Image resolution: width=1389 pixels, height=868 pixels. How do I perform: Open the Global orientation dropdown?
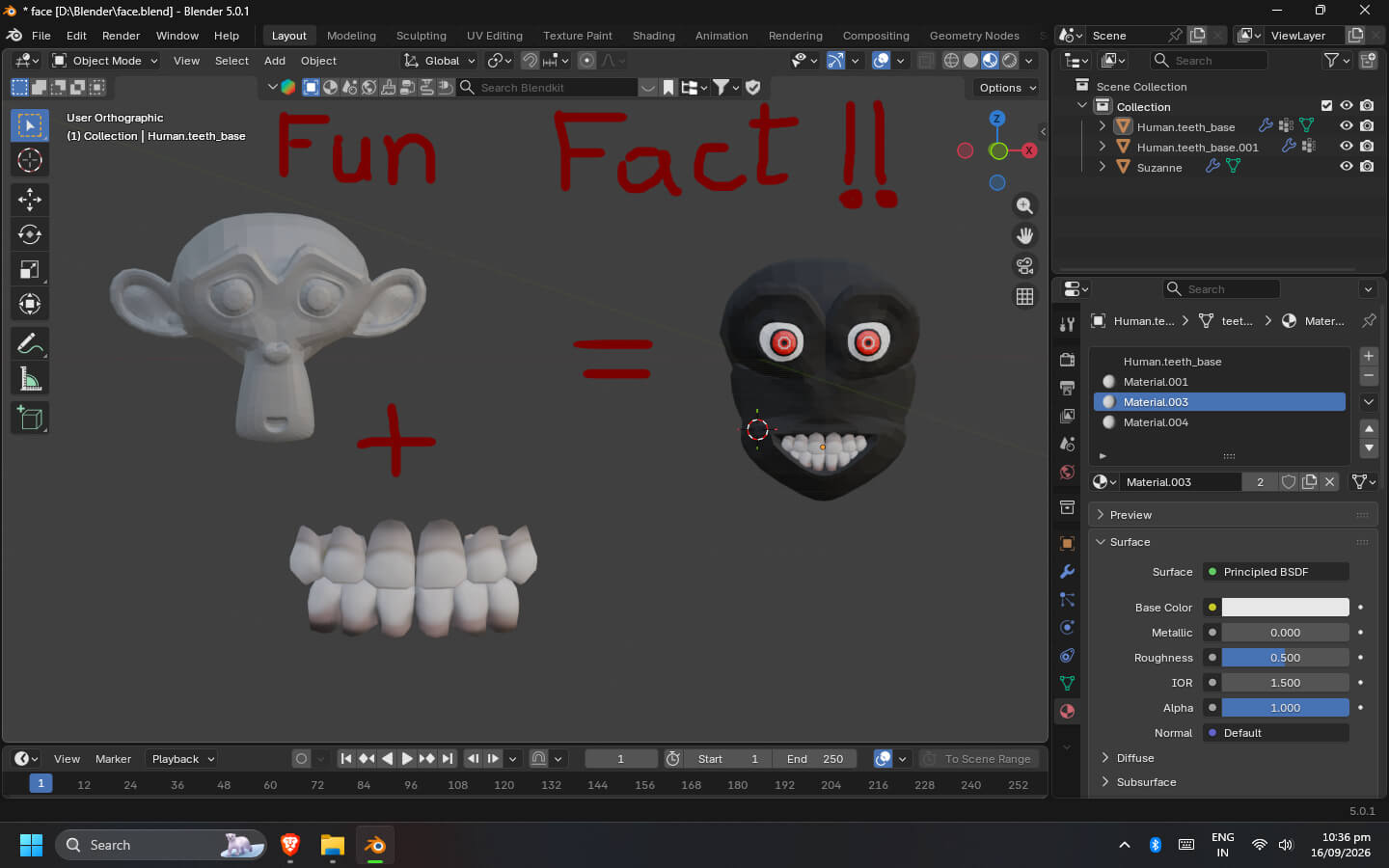pos(440,60)
